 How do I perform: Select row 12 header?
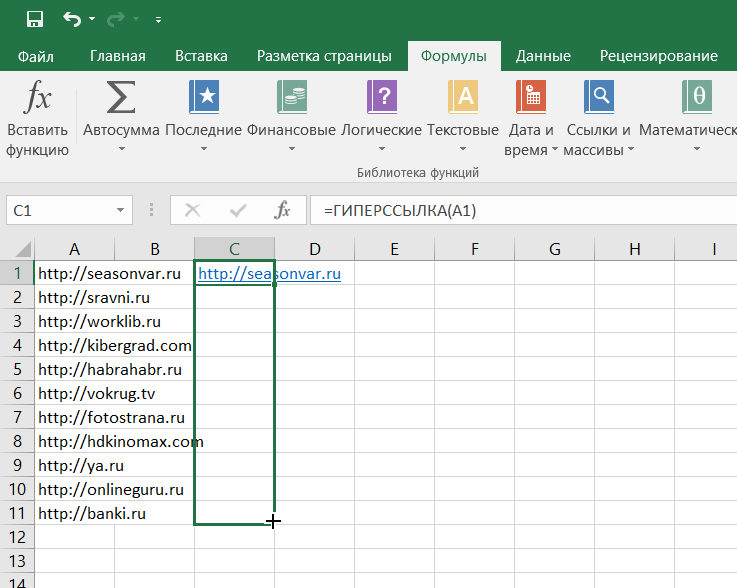click(17, 537)
